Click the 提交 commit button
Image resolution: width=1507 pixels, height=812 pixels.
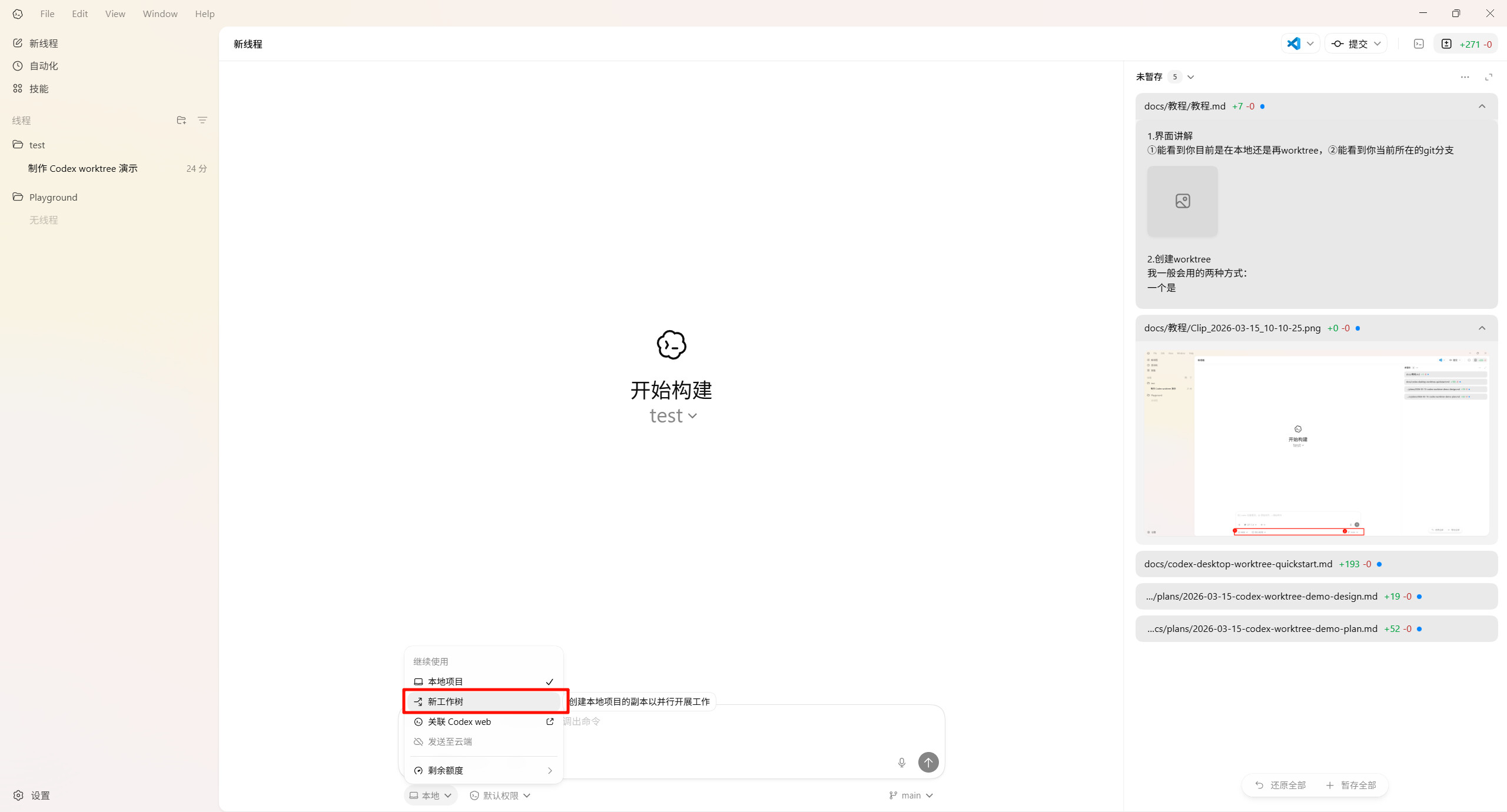[x=1350, y=44]
